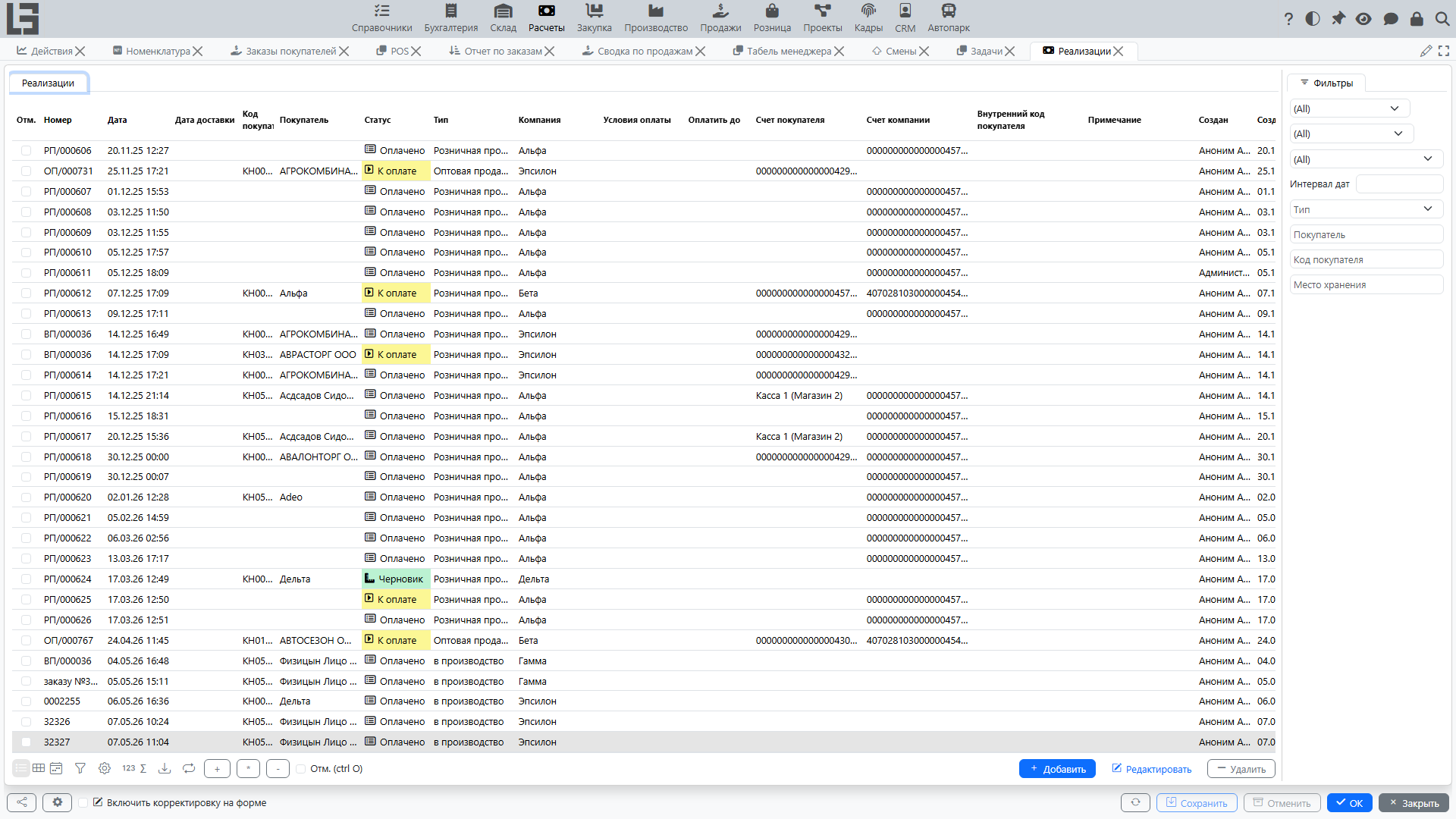This screenshot has width=1456, height=819.
Task: Switch to table grid view
Action: point(39,768)
